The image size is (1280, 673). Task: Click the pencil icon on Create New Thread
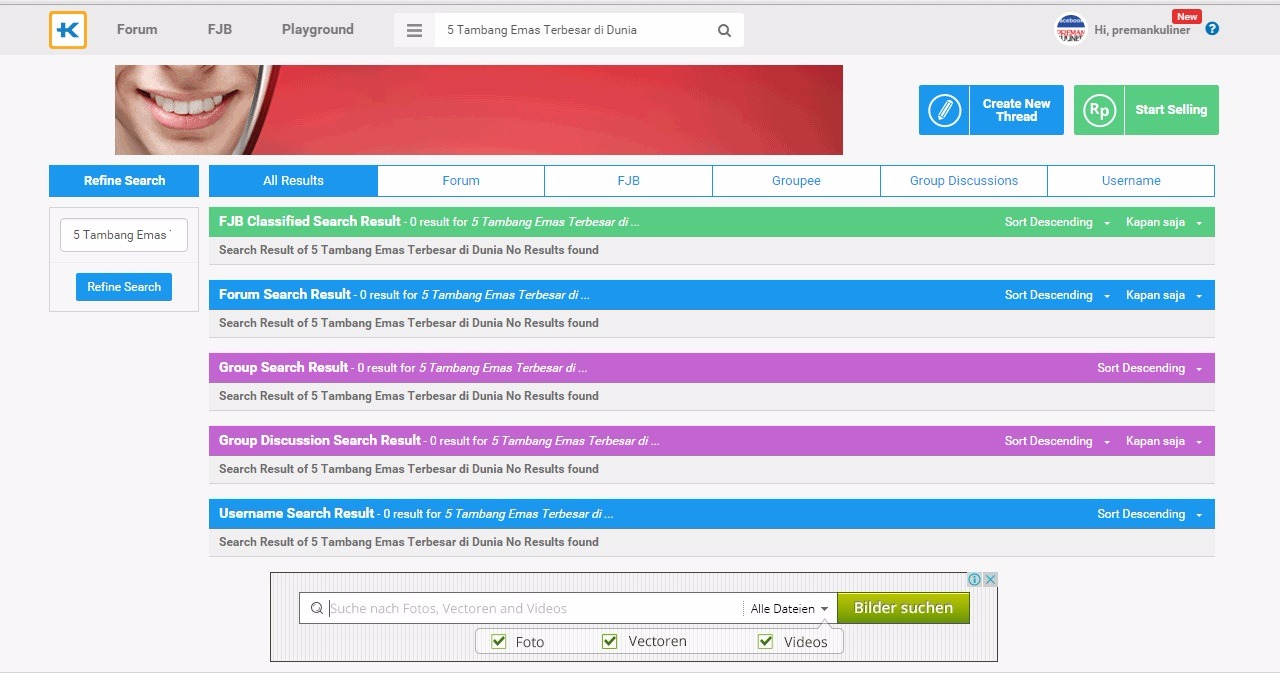point(944,110)
